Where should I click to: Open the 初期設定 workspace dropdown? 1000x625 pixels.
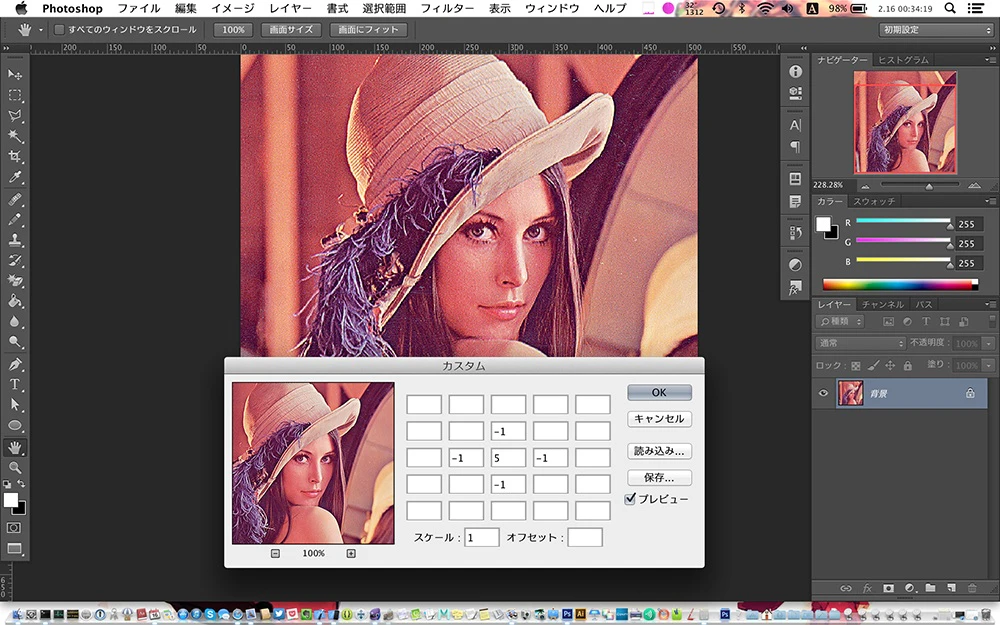(x=935, y=30)
